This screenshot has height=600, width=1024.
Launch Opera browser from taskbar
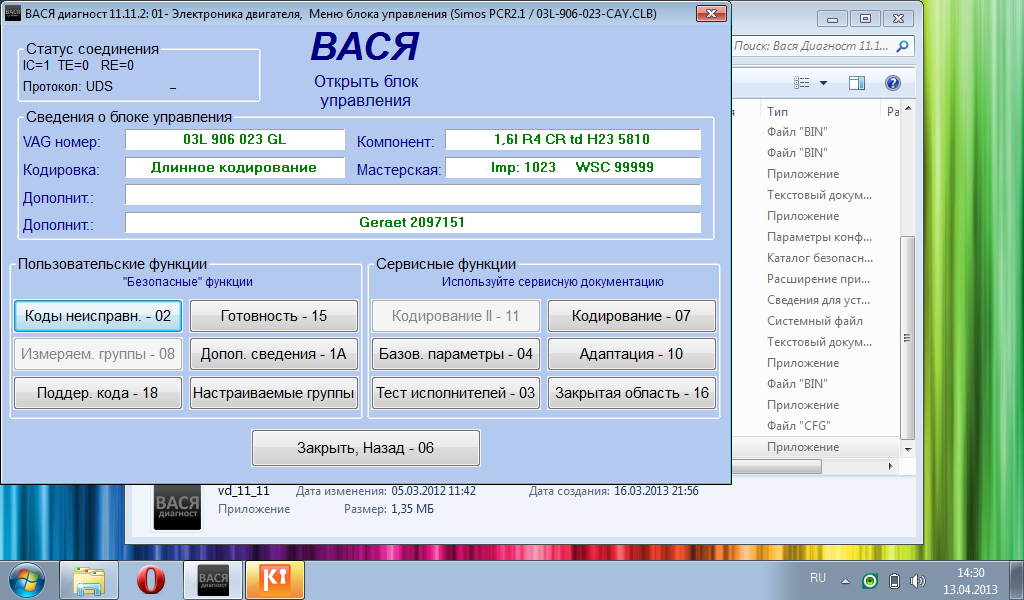(x=151, y=580)
